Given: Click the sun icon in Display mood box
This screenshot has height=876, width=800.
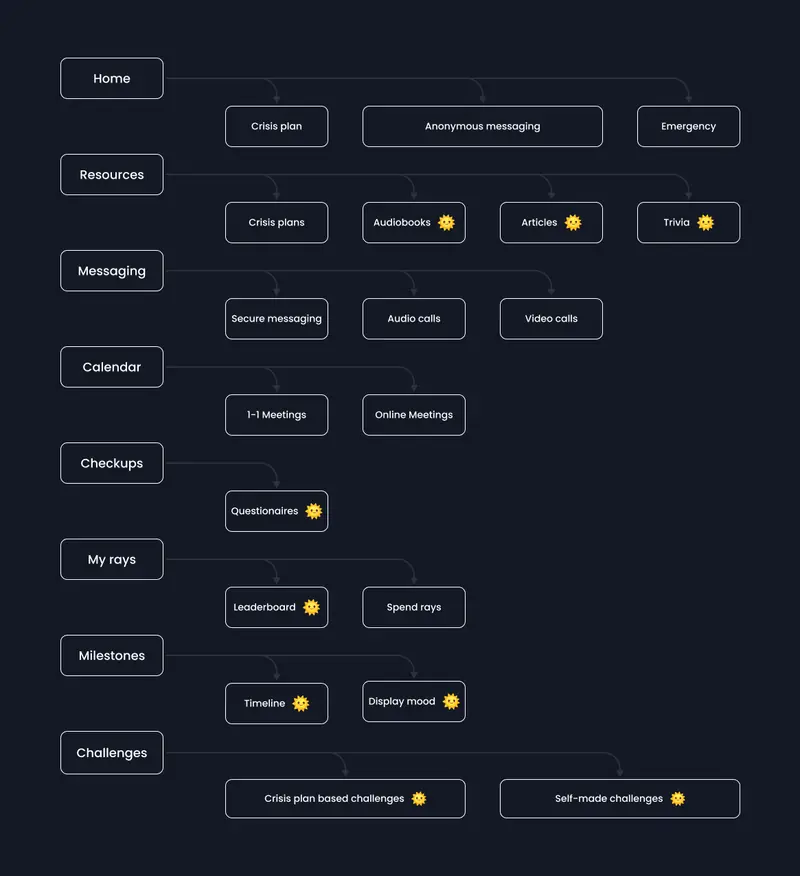Looking at the screenshot, I should (451, 701).
